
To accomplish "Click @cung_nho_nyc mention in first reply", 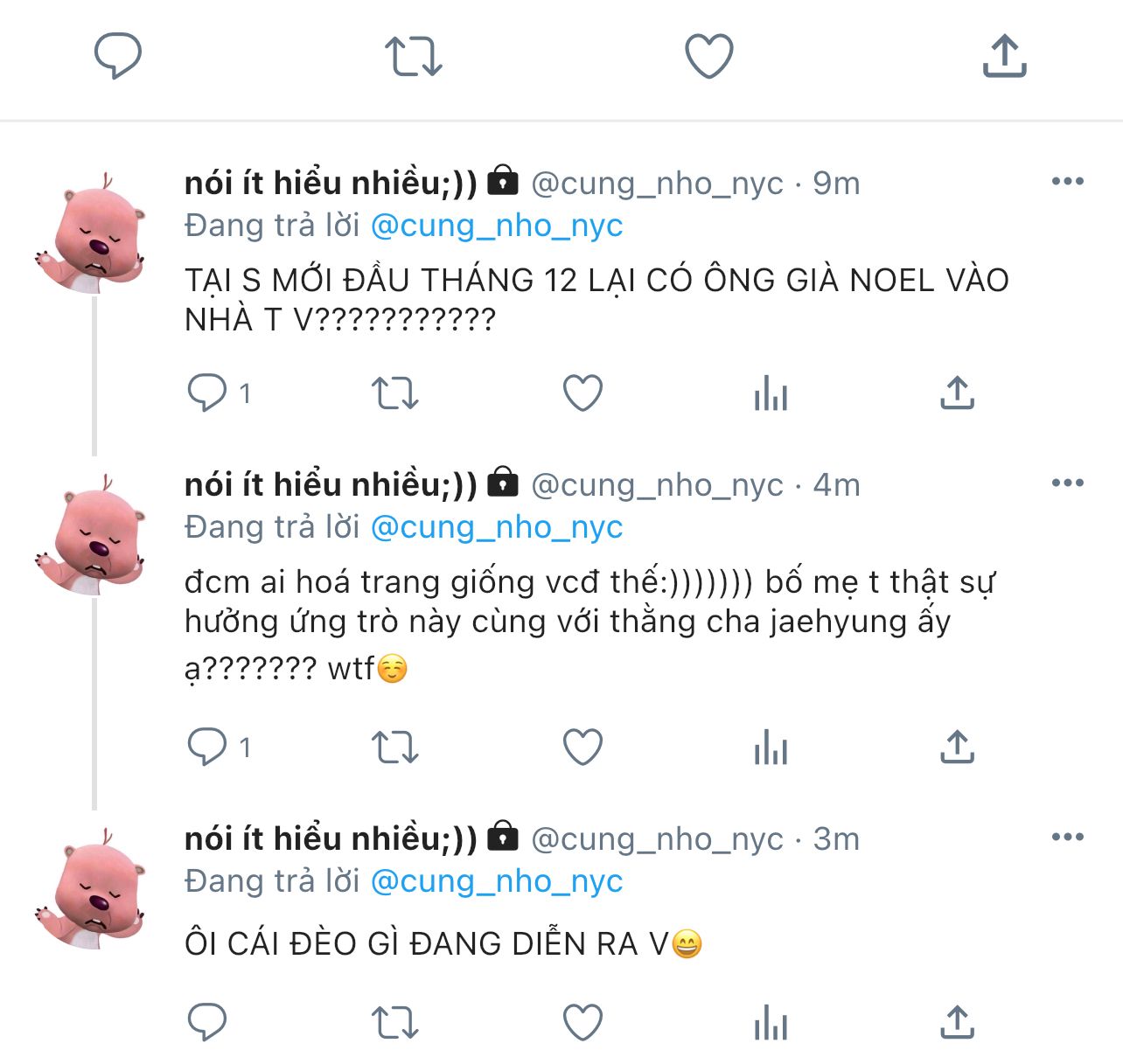I will [497, 226].
